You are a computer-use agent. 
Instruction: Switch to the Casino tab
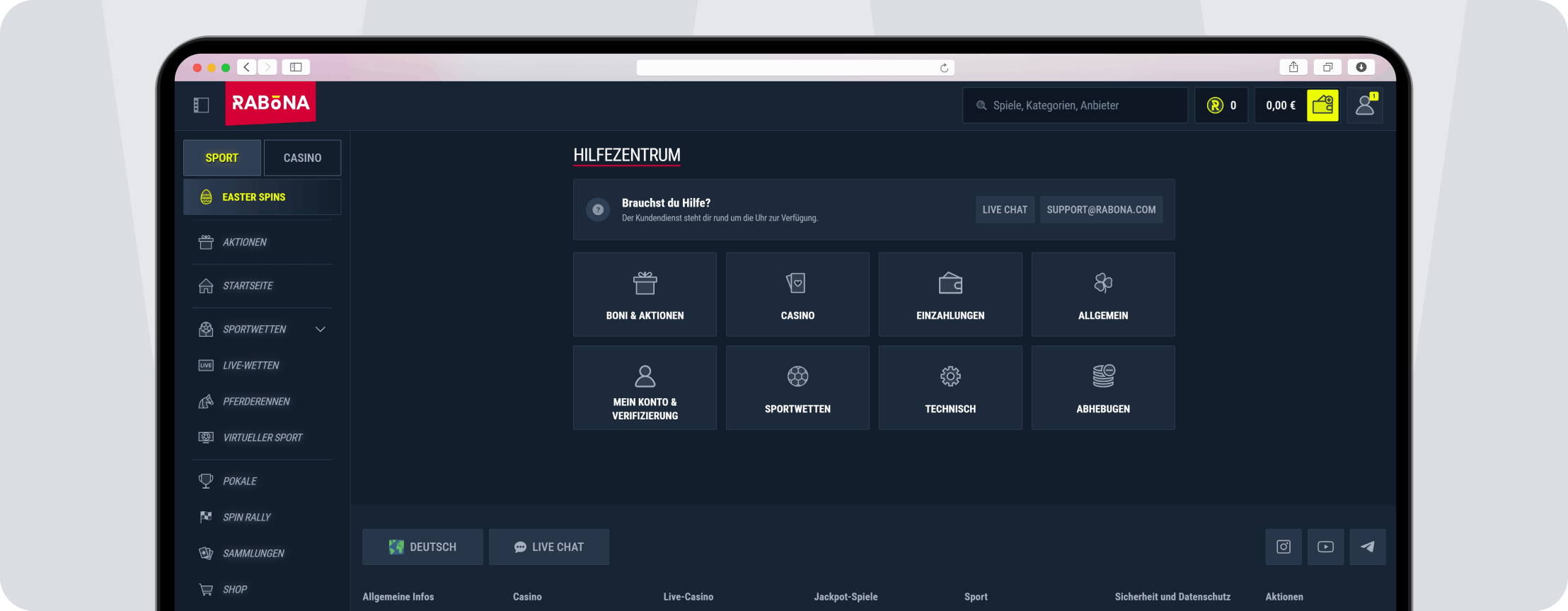302,158
